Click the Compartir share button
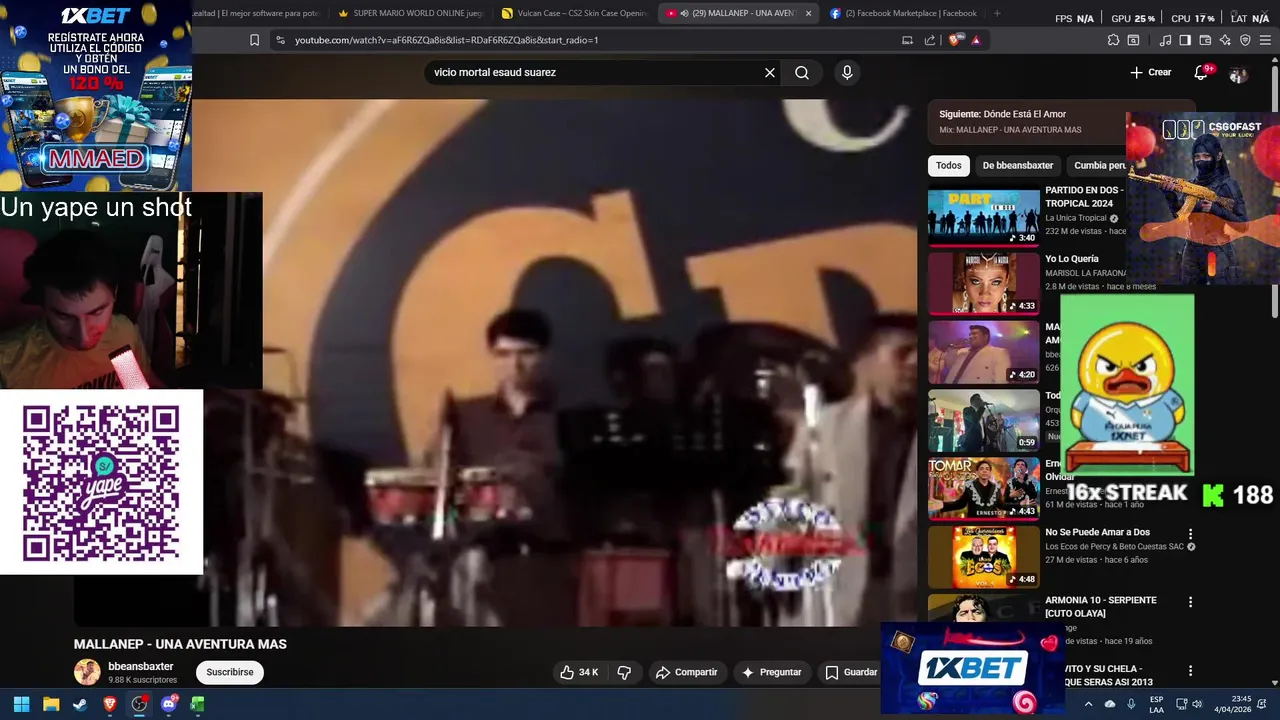Image resolution: width=1280 pixels, height=720 pixels. pyautogui.click(x=686, y=672)
